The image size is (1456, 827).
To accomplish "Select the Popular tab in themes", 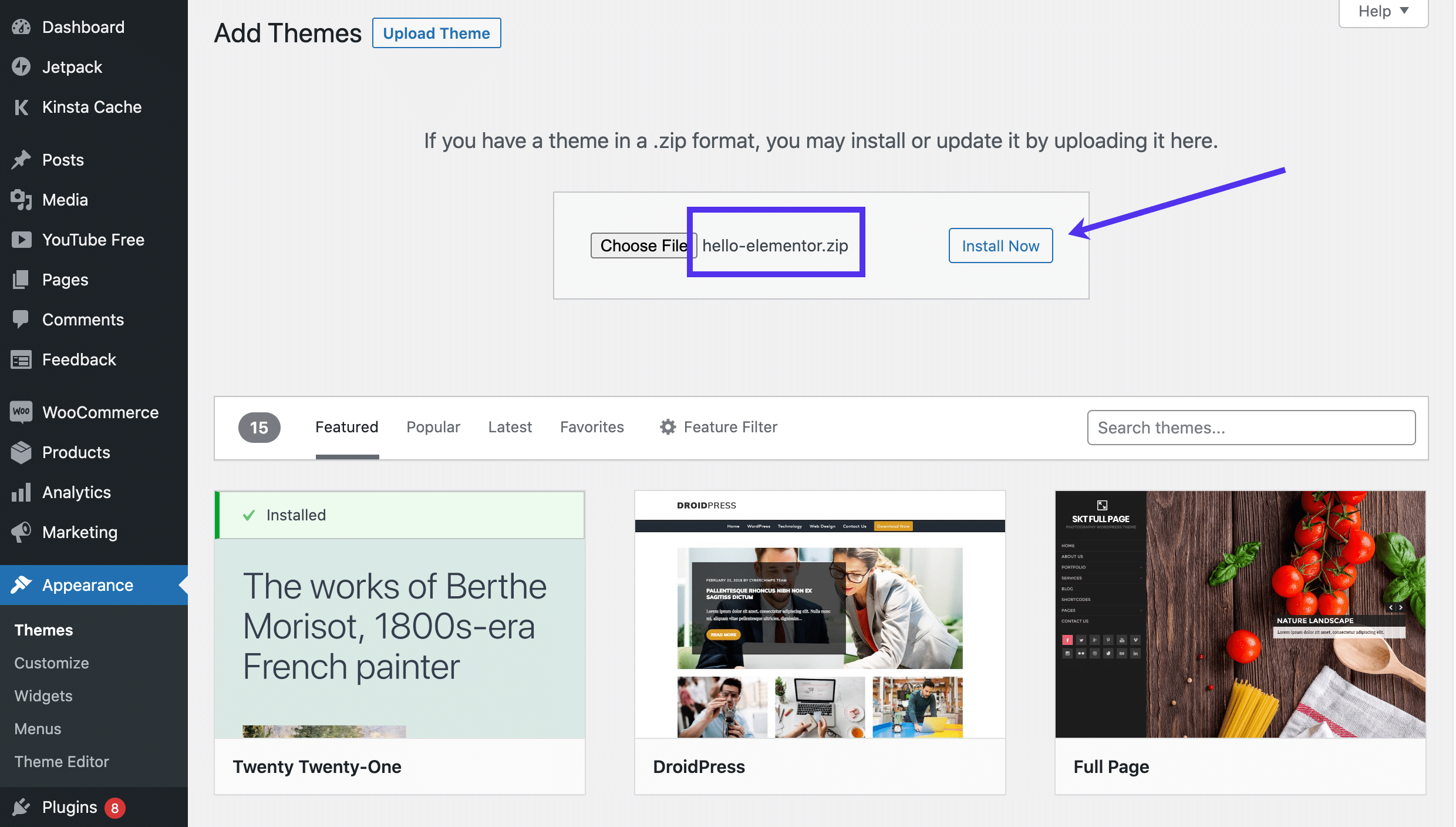I will pyautogui.click(x=432, y=427).
